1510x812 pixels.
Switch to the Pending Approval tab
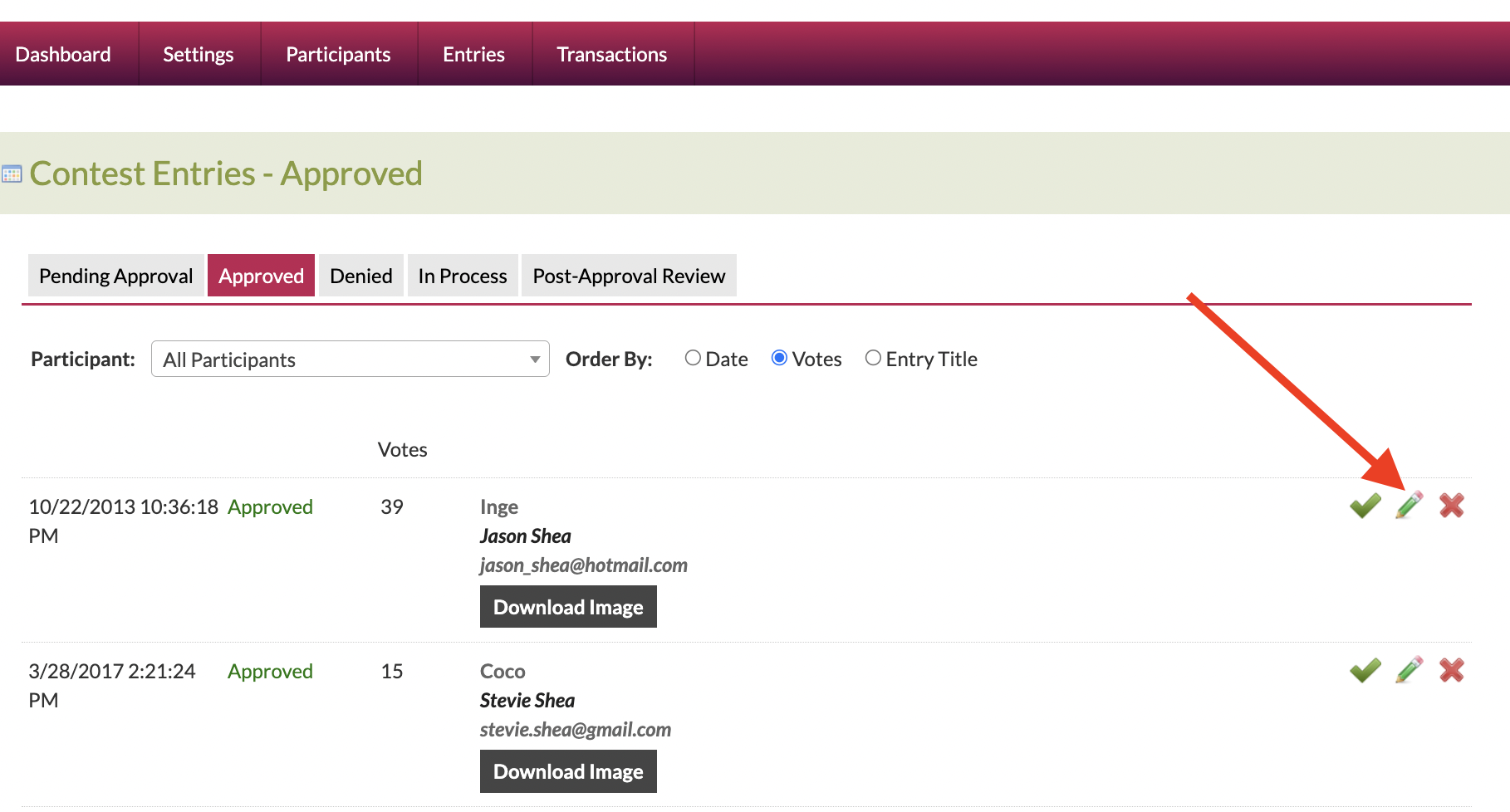pos(115,276)
